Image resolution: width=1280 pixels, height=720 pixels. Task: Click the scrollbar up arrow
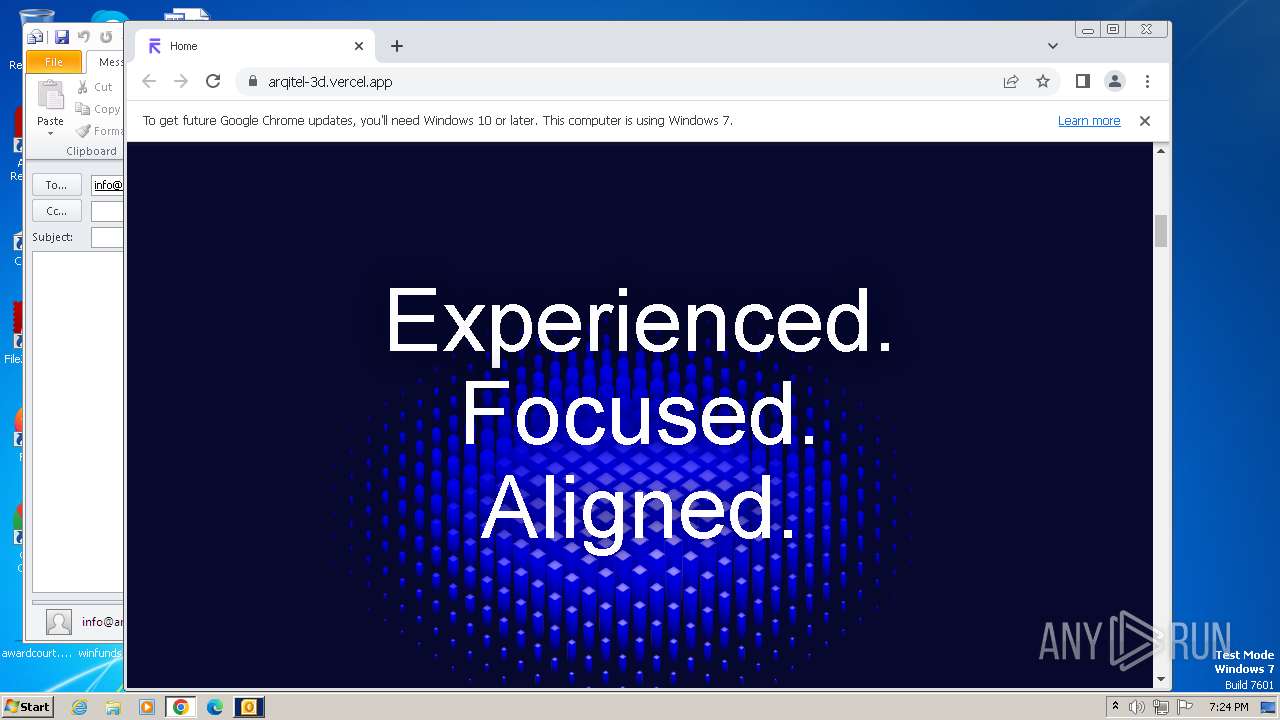[x=1161, y=151]
